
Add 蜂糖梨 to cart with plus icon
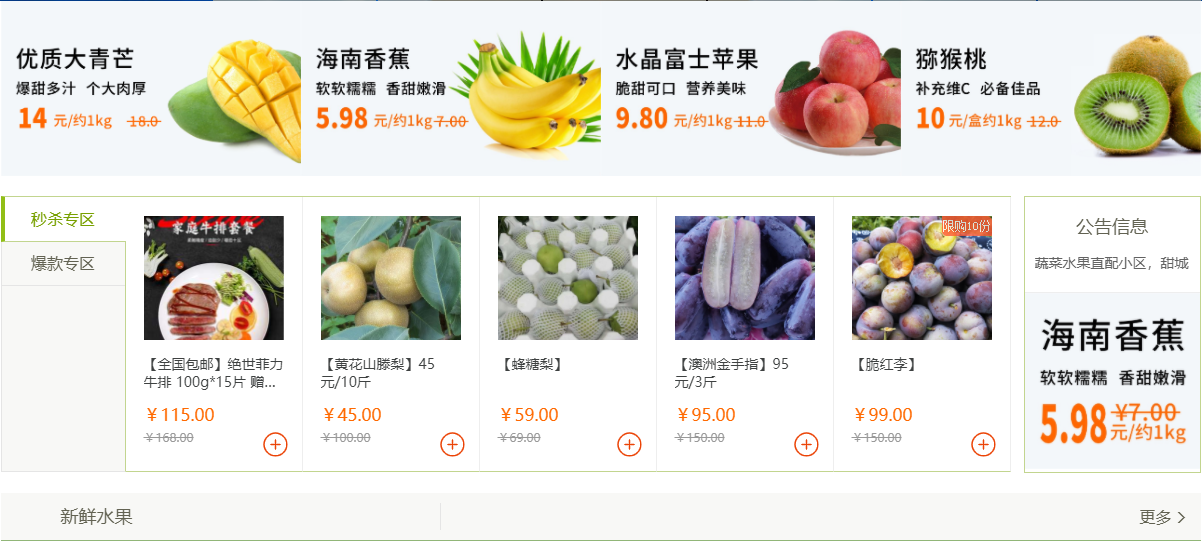(x=630, y=444)
